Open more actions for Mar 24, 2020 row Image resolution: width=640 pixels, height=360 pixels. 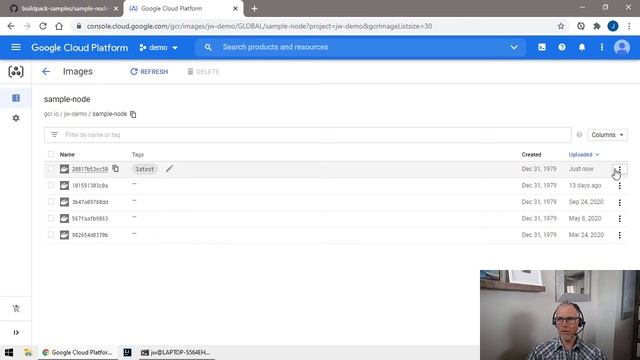(x=620, y=235)
